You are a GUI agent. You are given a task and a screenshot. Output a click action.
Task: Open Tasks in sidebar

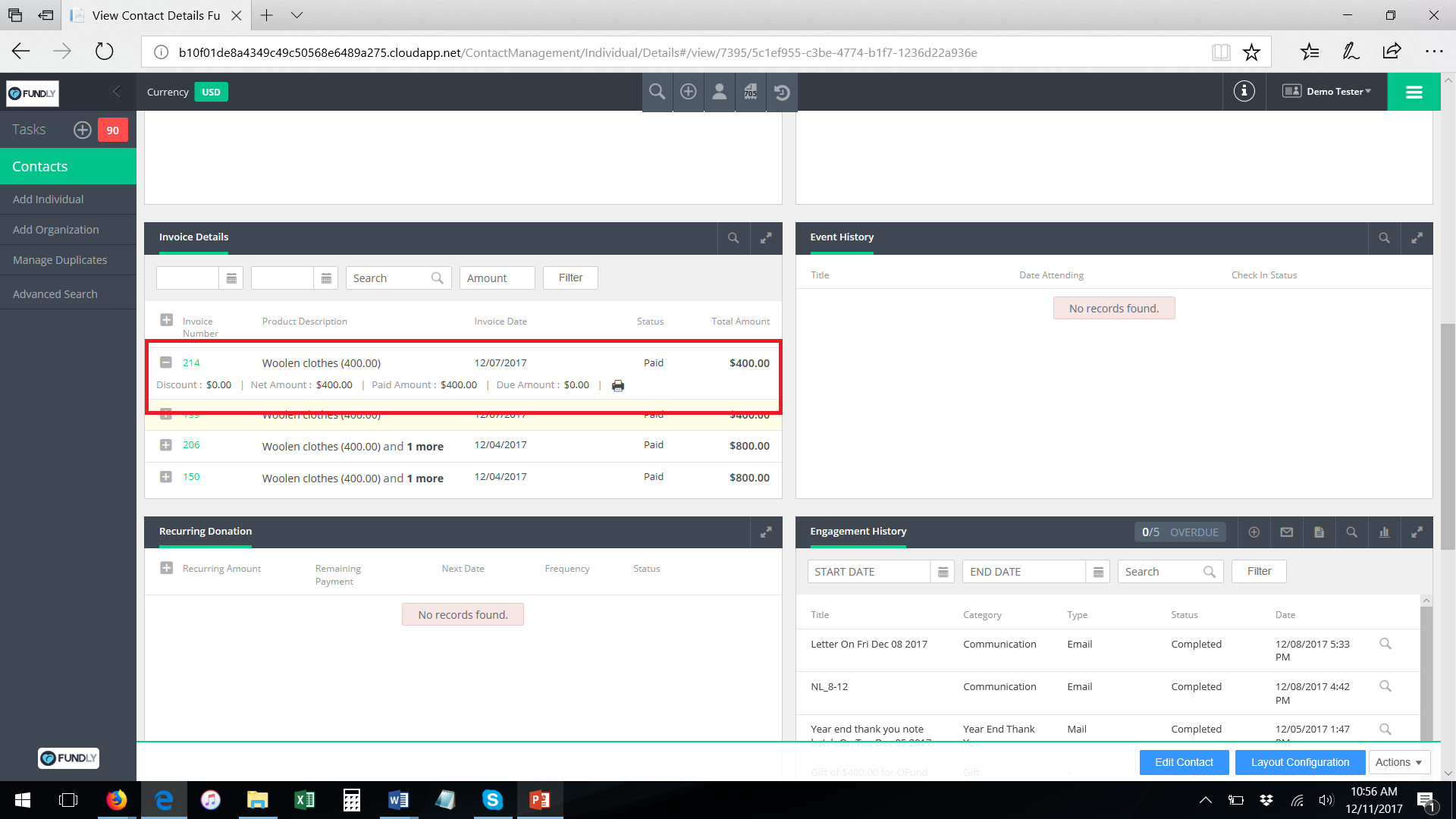(x=29, y=130)
